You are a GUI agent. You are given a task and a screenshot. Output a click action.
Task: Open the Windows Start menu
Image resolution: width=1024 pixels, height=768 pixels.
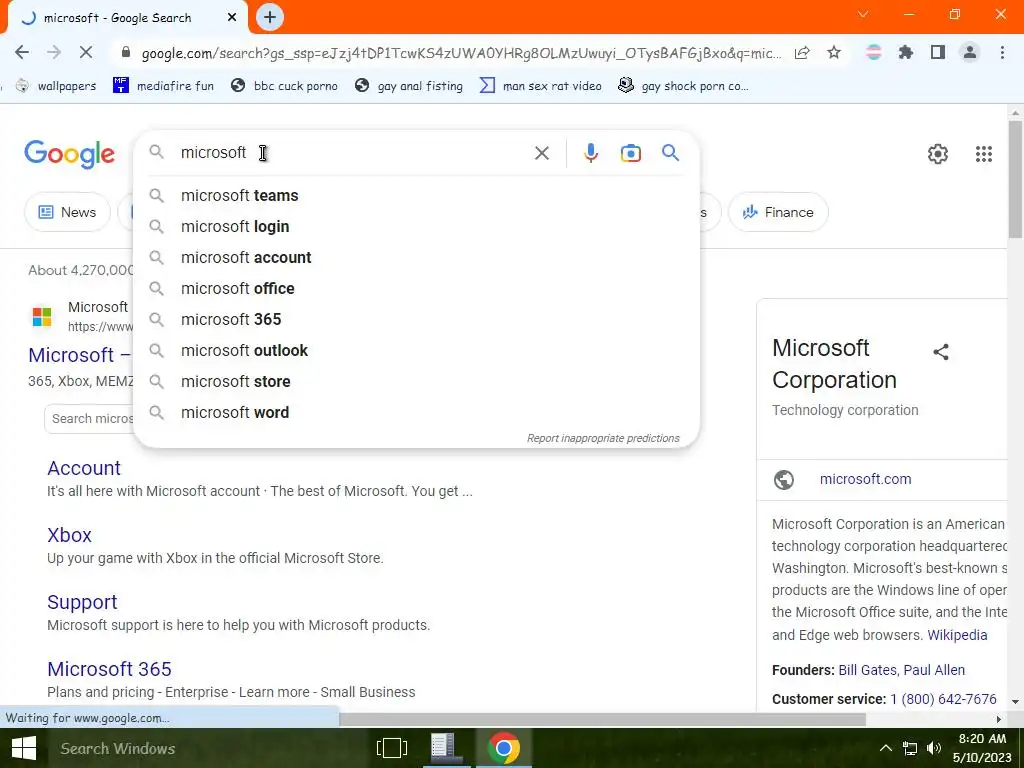[x=24, y=748]
